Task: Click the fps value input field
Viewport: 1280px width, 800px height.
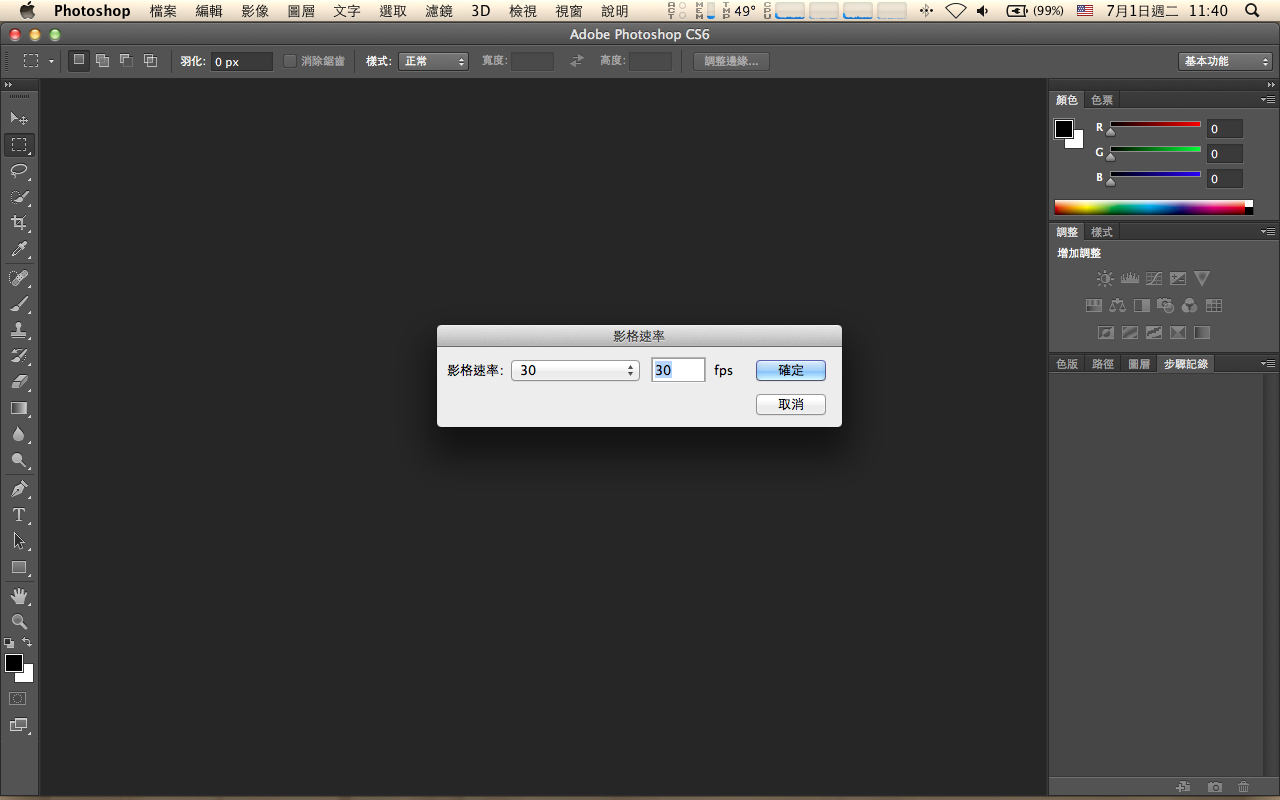Action: click(678, 370)
